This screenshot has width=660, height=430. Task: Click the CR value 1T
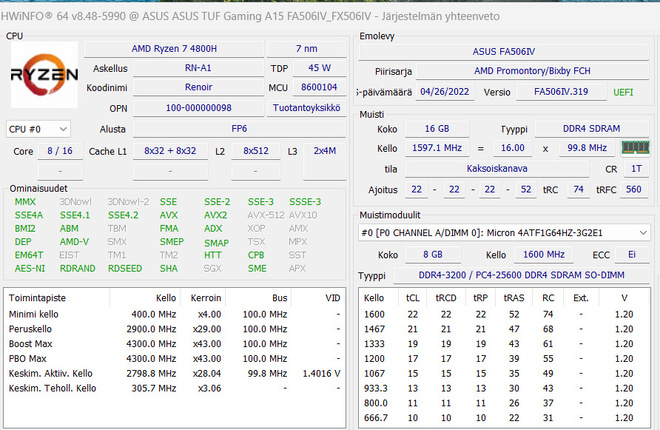pos(636,169)
